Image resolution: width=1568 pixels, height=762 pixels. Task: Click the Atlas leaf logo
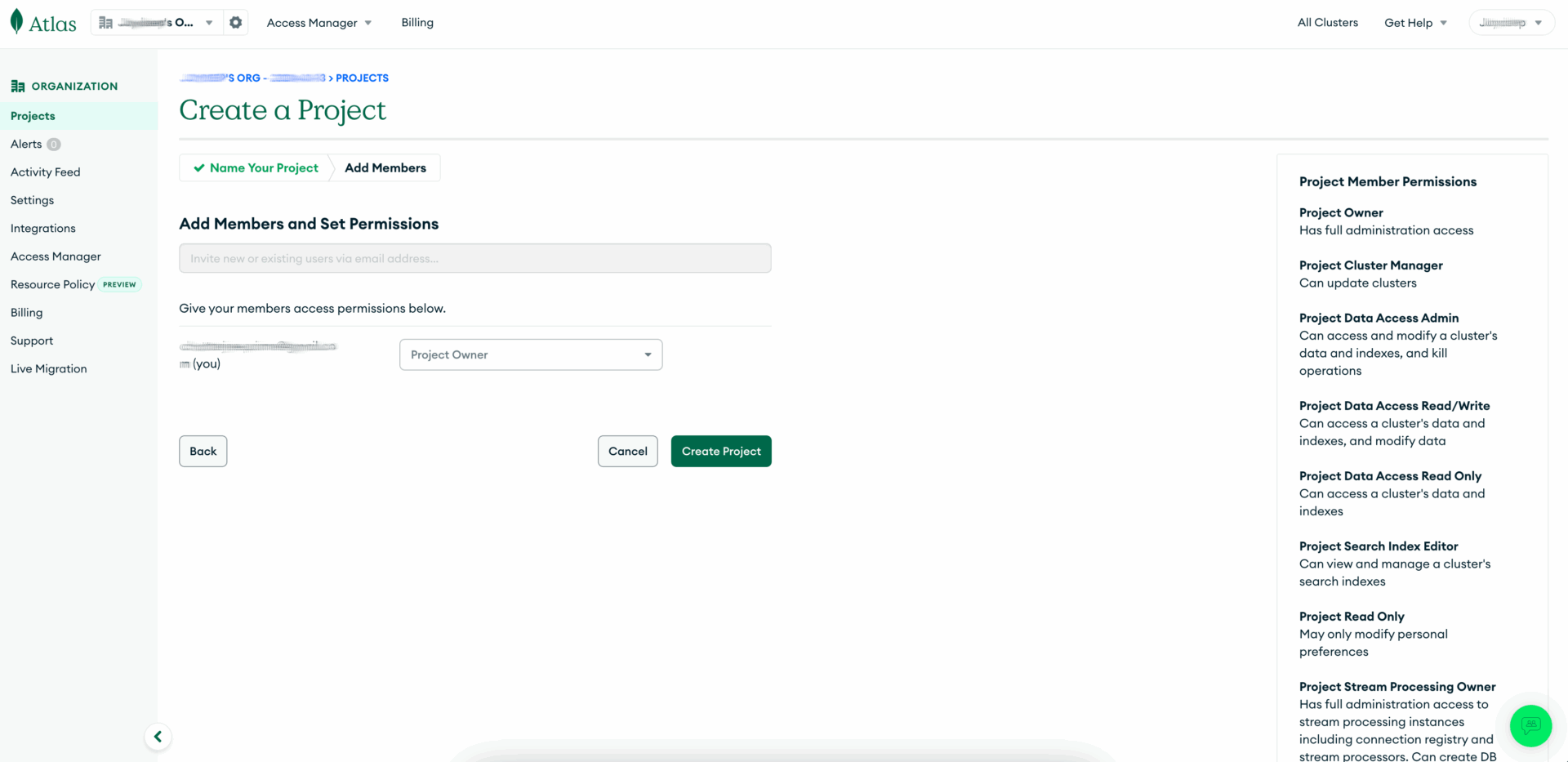click(16, 22)
